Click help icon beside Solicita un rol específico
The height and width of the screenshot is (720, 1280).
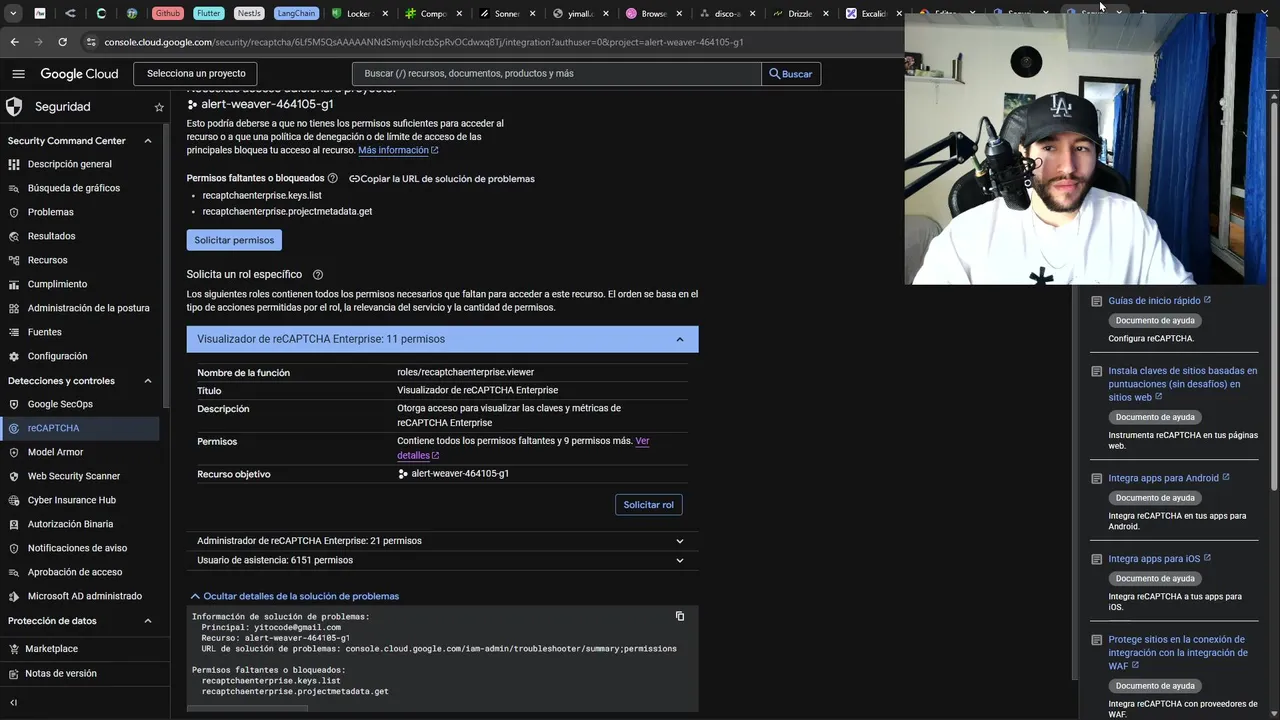tap(318, 274)
